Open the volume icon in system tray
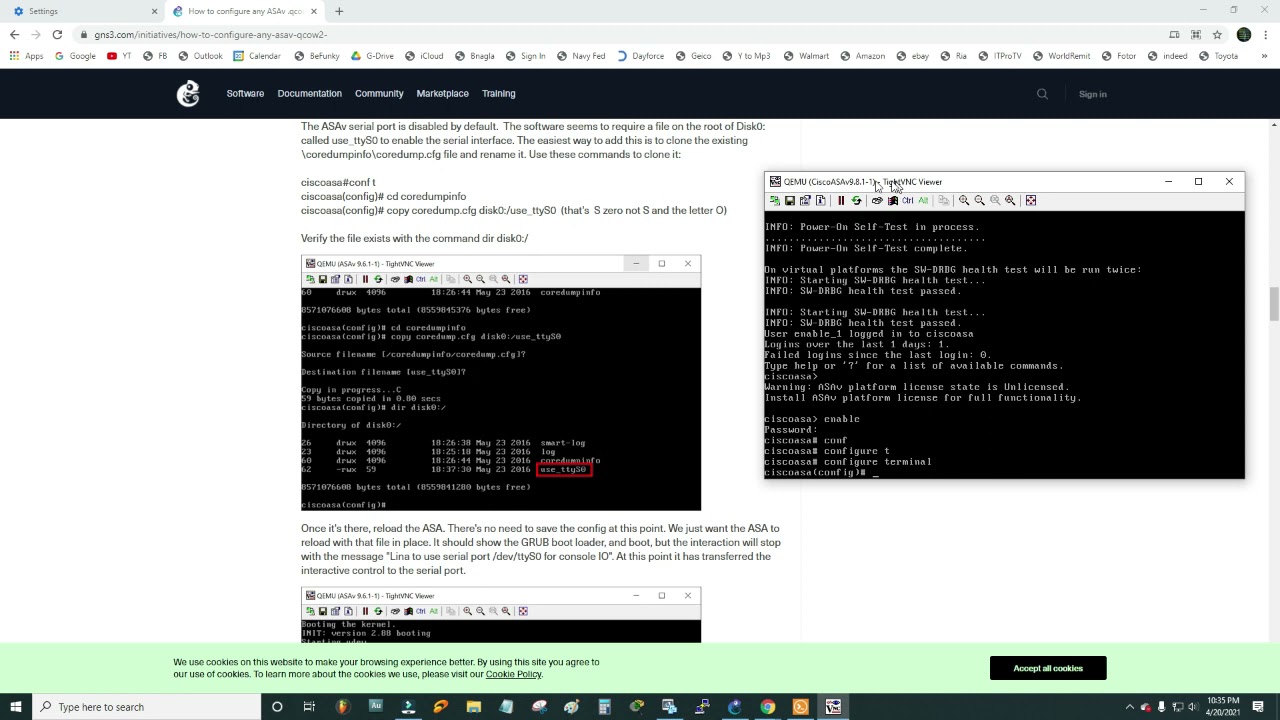 [1193, 707]
